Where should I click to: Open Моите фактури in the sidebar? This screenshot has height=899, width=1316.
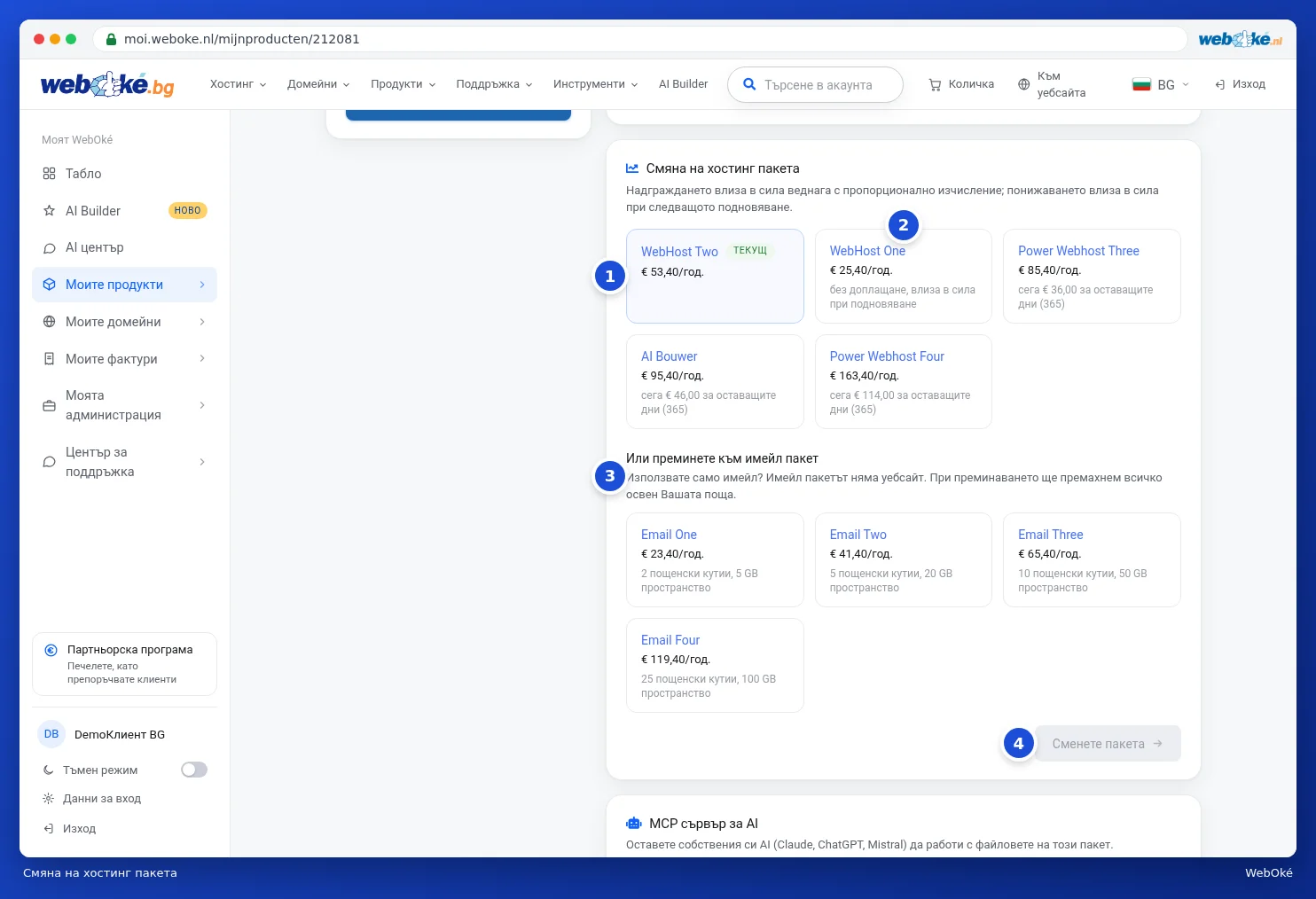124,359
